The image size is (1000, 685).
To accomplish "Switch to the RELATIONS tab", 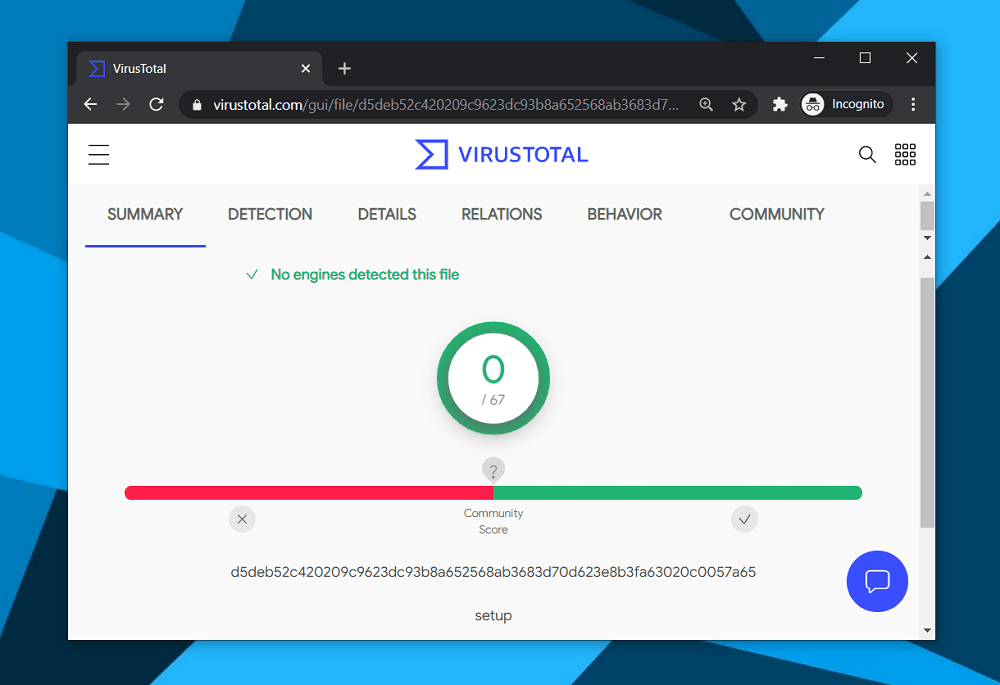I will click(x=501, y=214).
